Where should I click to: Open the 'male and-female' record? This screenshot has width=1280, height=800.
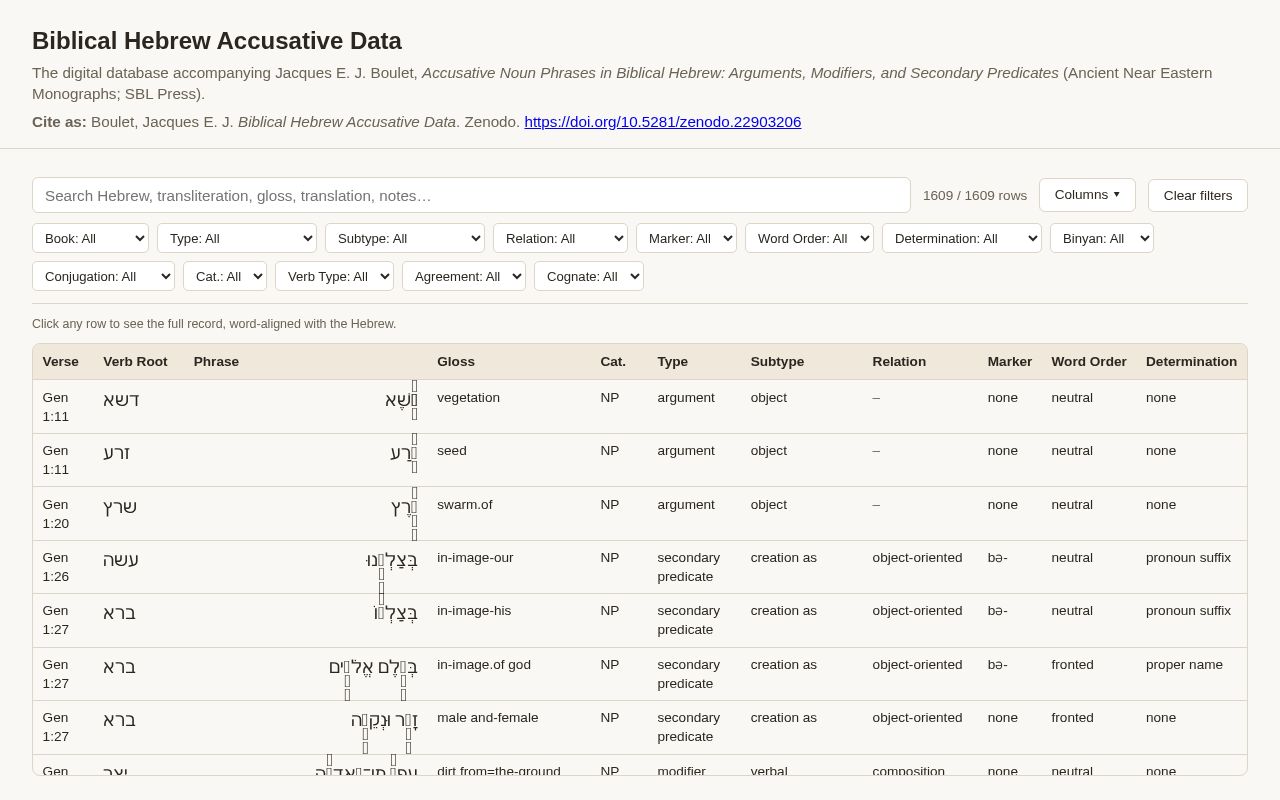coord(640,728)
